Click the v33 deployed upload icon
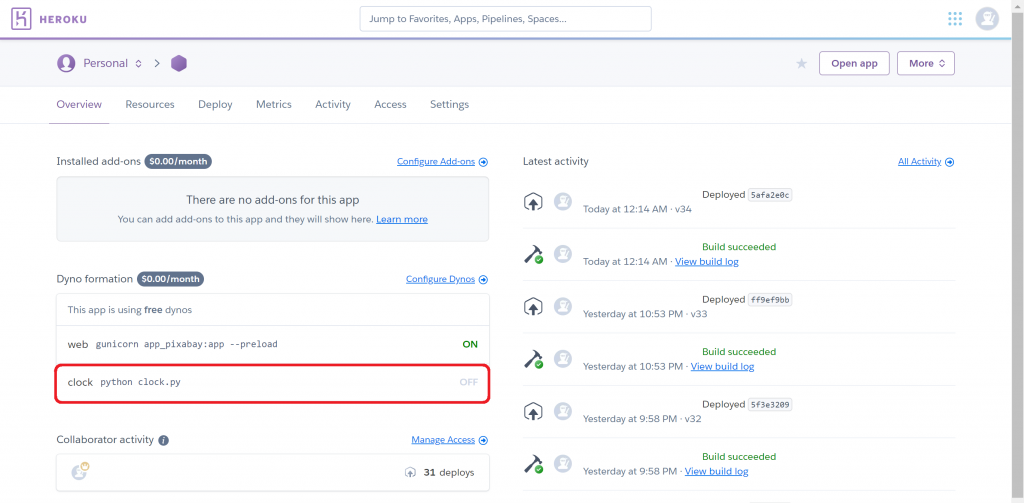 point(534,306)
